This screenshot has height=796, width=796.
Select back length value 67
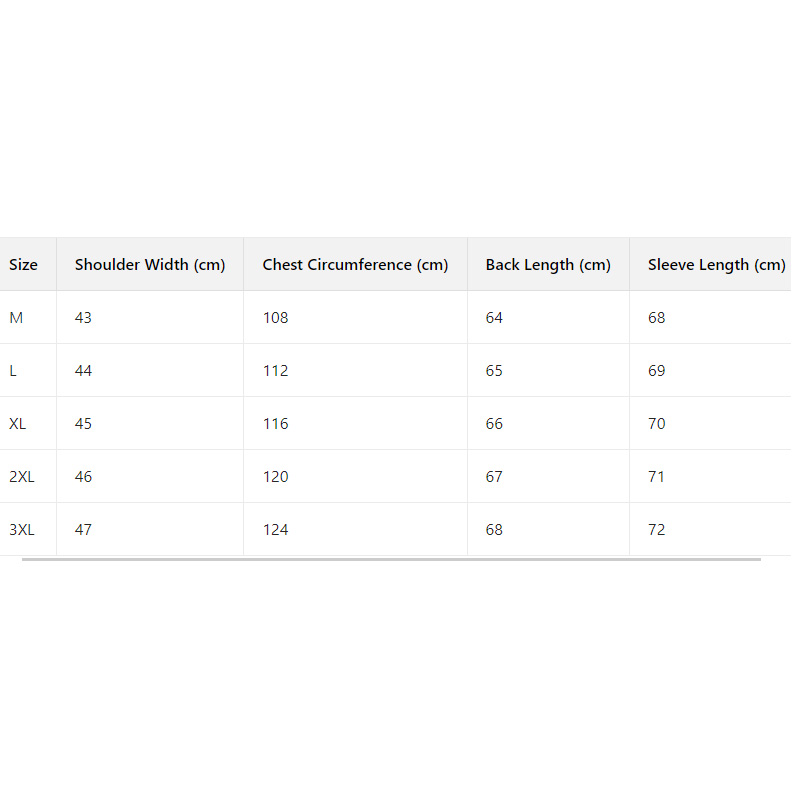tap(494, 477)
